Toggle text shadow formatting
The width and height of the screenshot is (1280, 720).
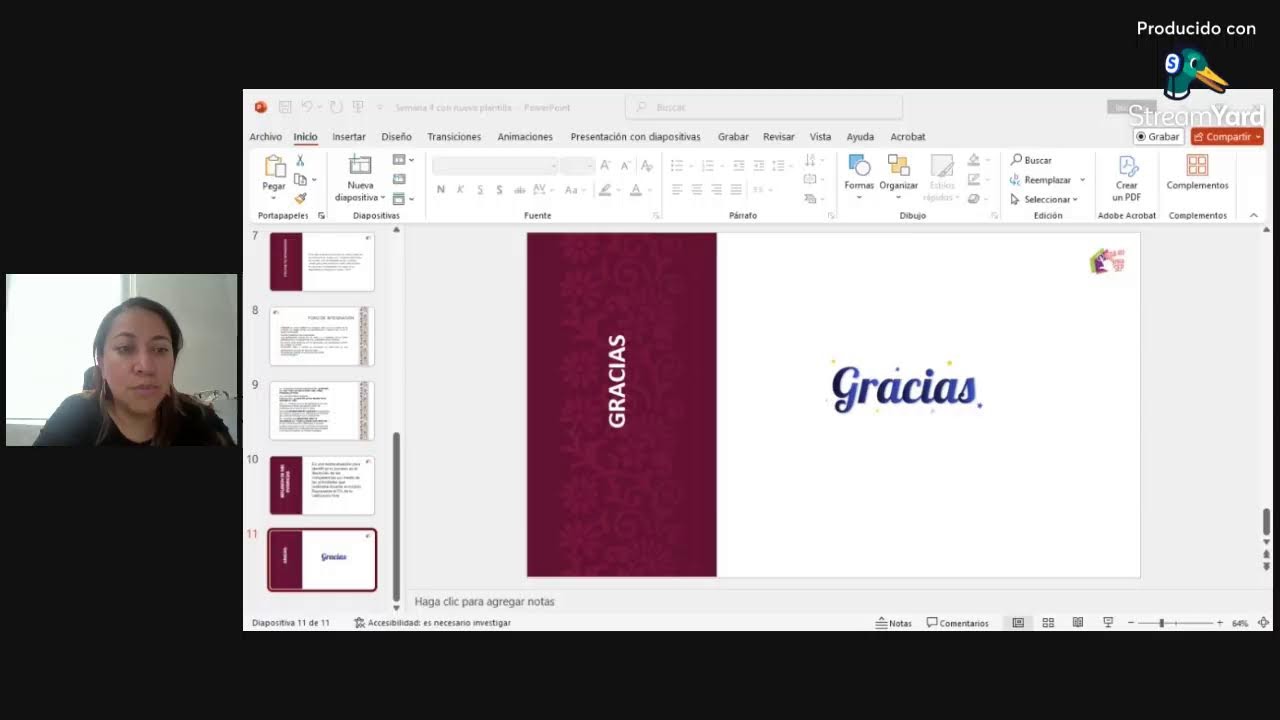tap(499, 189)
